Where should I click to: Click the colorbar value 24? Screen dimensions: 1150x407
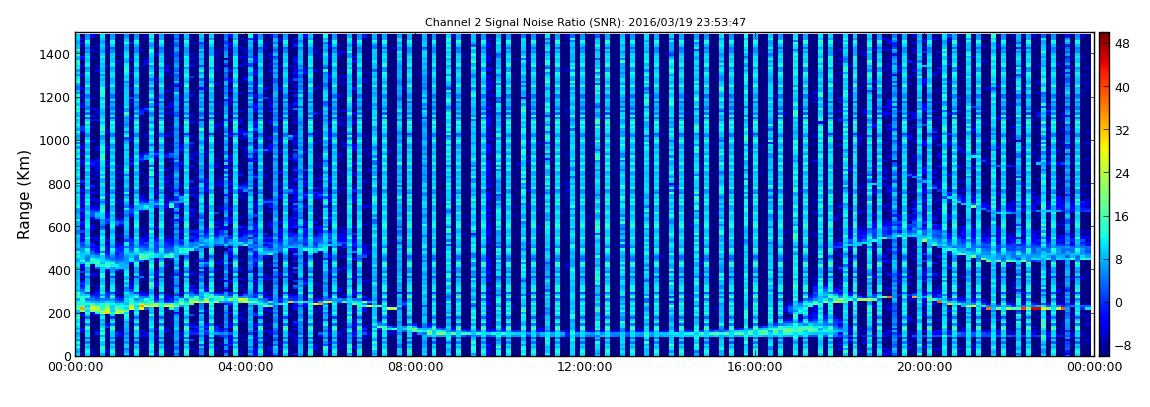coord(1122,173)
